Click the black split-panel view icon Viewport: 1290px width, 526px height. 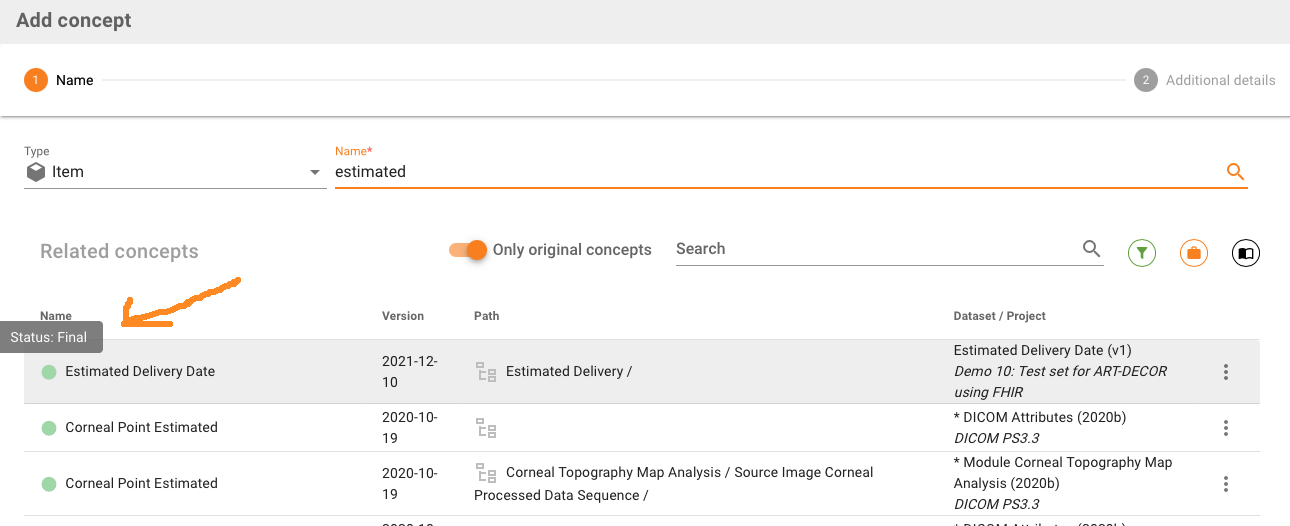pos(1245,254)
